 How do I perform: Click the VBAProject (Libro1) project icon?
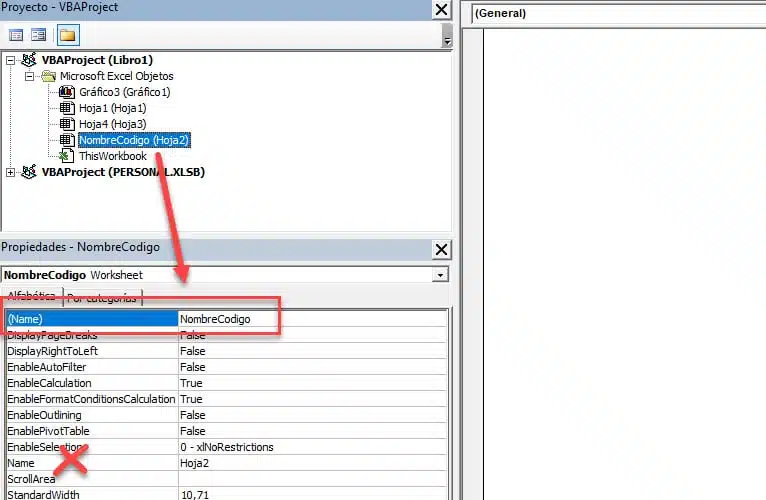pyautogui.click(x=29, y=60)
